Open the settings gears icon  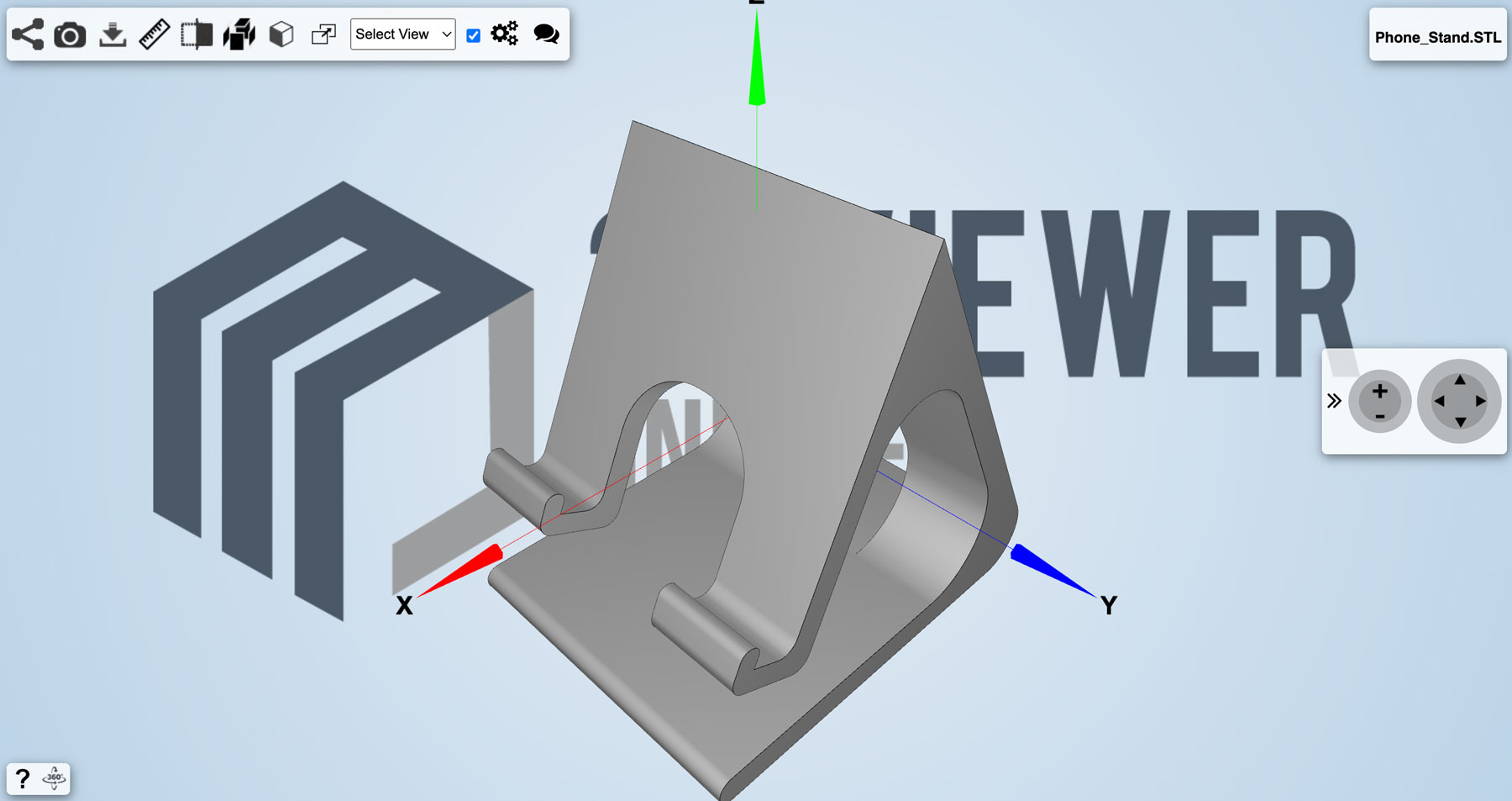click(x=505, y=34)
